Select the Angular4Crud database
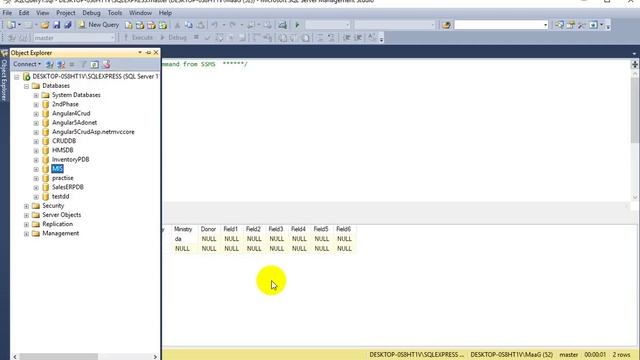 pyautogui.click(x=71, y=113)
